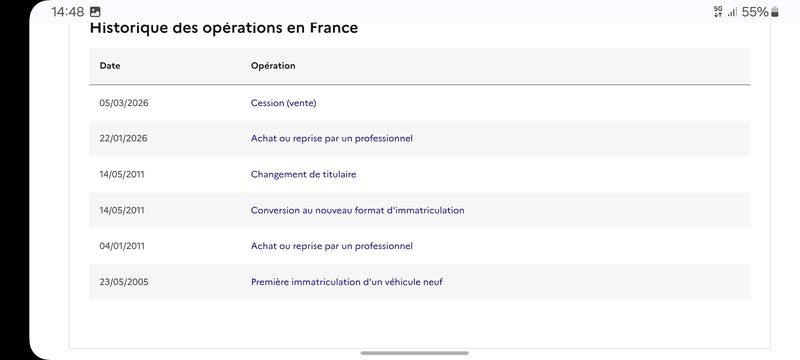The height and width of the screenshot is (360, 800).
Task: Open Conversion au nouveau format d'immatriculation
Action: click(357, 210)
